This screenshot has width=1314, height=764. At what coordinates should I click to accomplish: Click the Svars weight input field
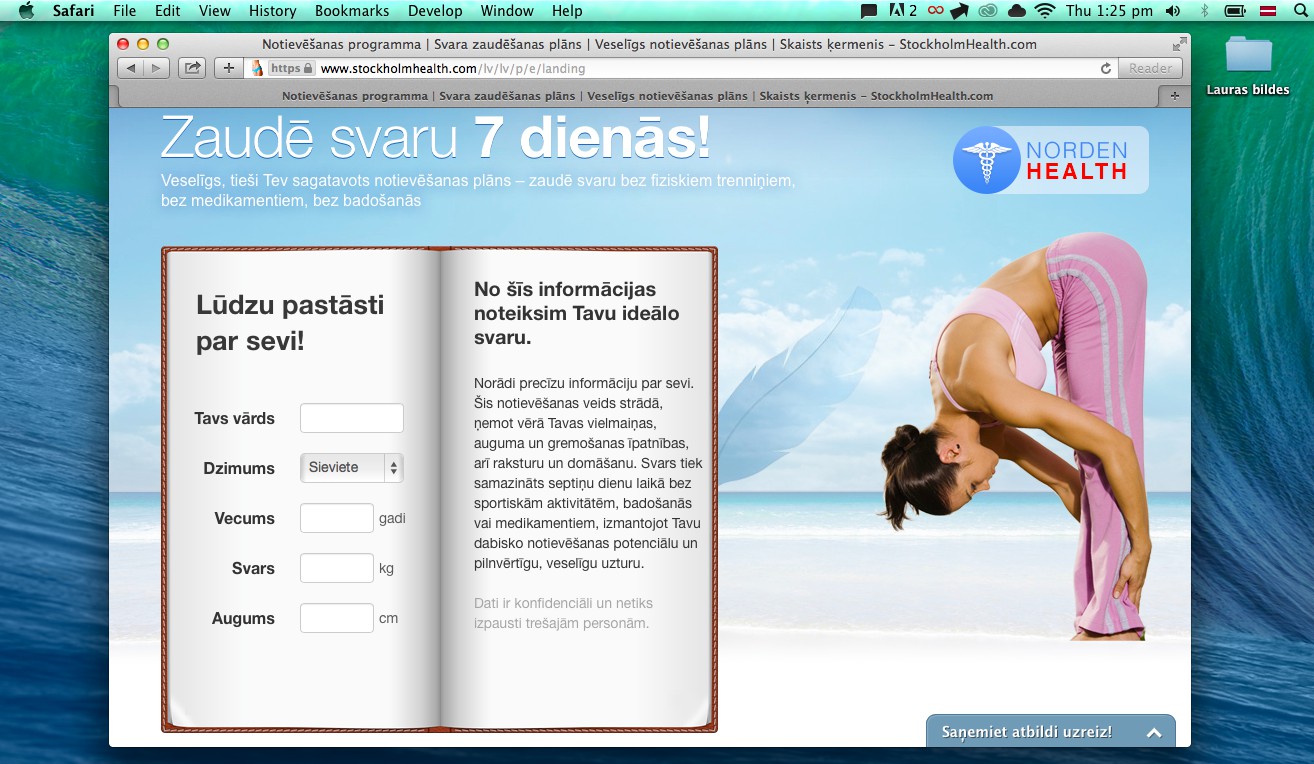[x=337, y=568]
